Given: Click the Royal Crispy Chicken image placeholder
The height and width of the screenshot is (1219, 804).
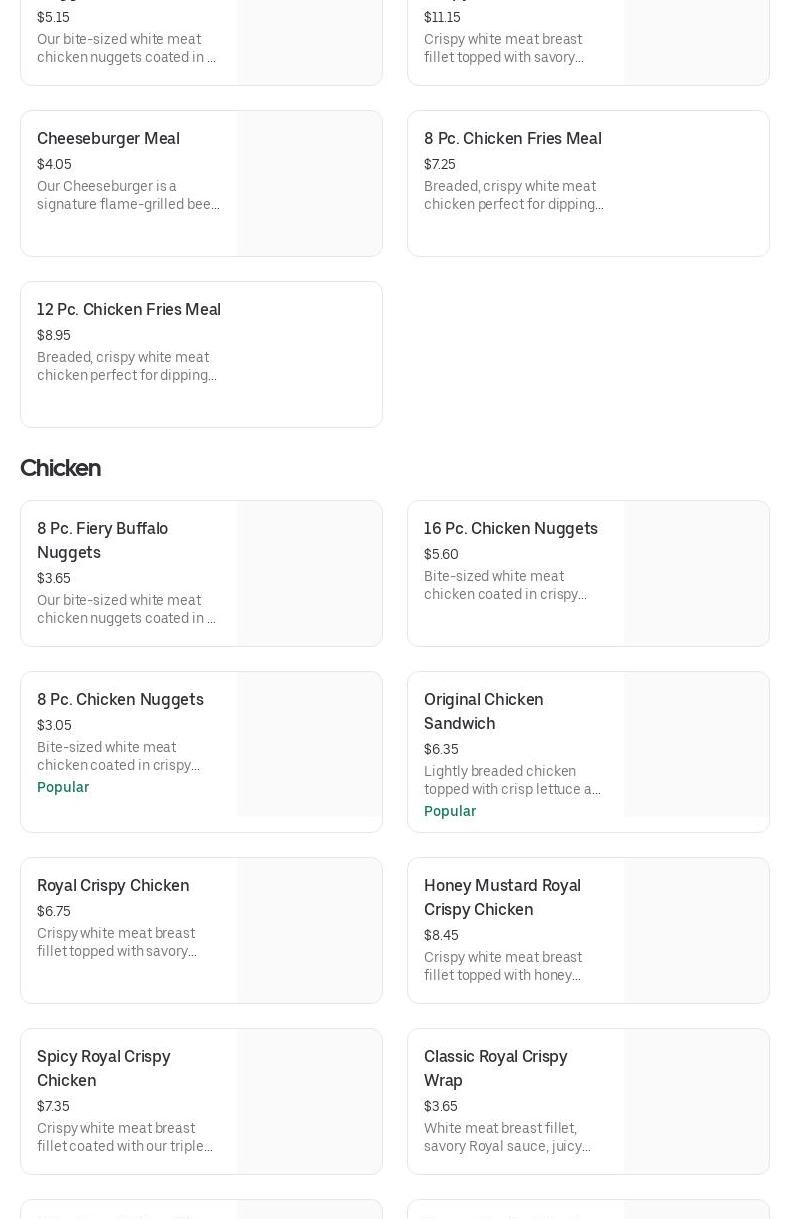Looking at the screenshot, I should 309,930.
